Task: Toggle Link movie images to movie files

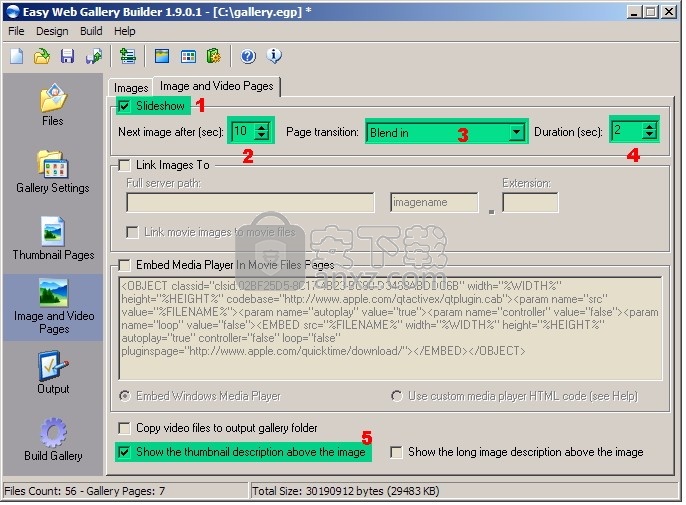Action: 132,232
